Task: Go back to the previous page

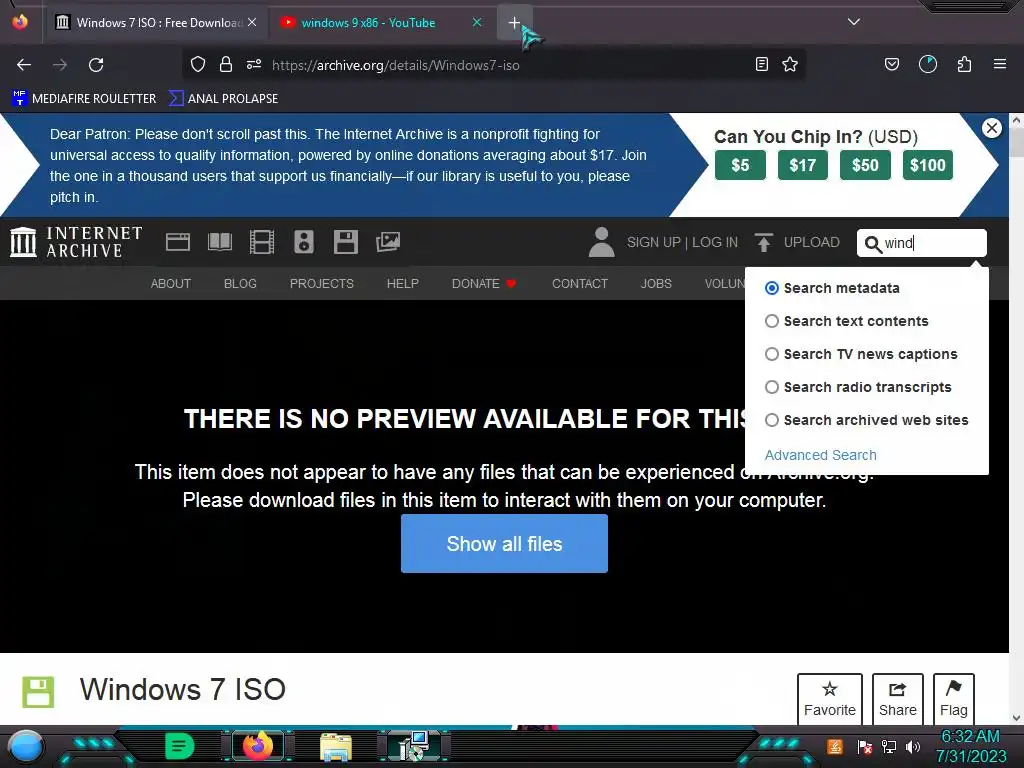Action: pyautogui.click(x=24, y=65)
